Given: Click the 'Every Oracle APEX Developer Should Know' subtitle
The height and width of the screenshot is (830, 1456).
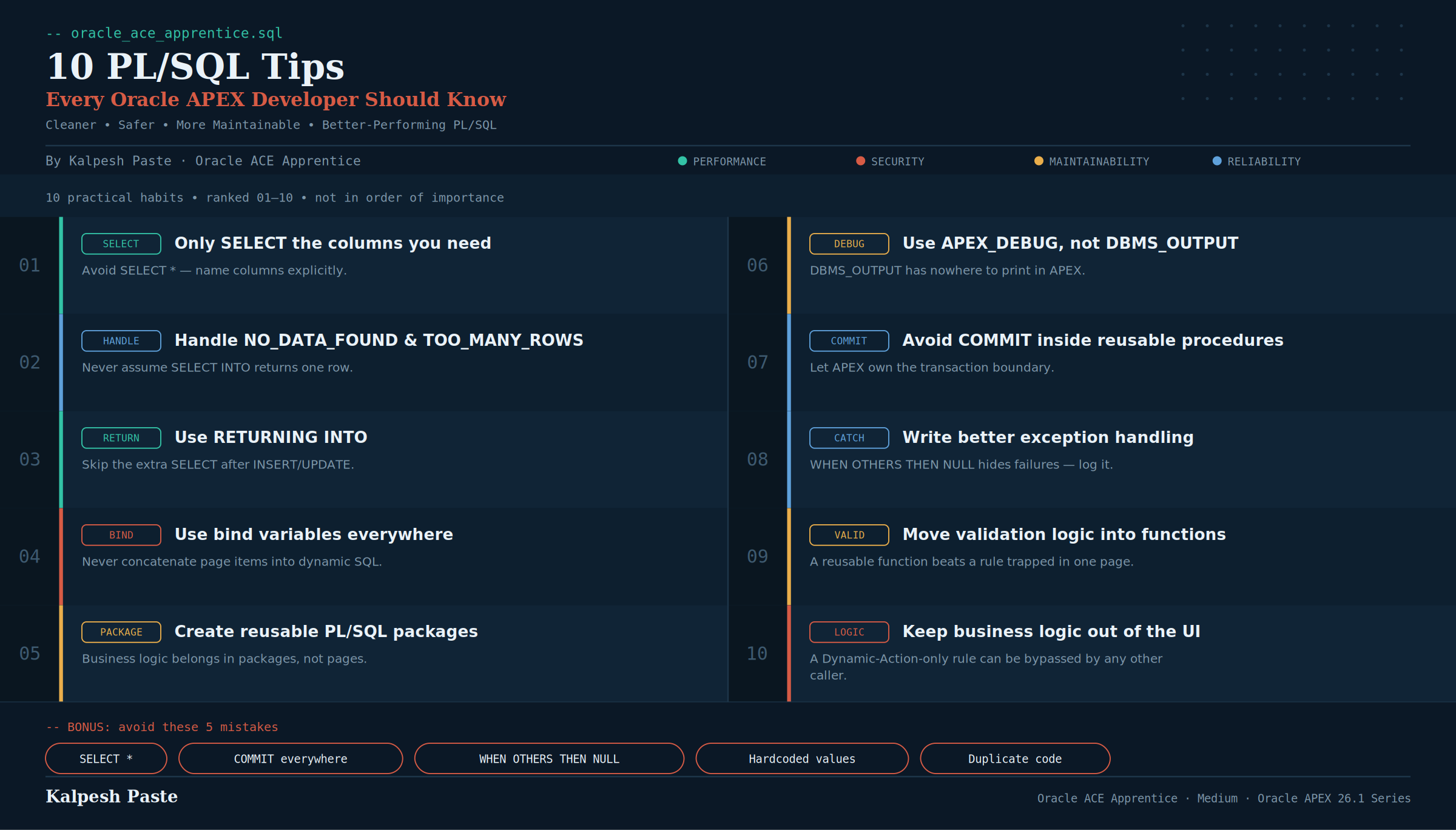Looking at the screenshot, I should click(276, 99).
